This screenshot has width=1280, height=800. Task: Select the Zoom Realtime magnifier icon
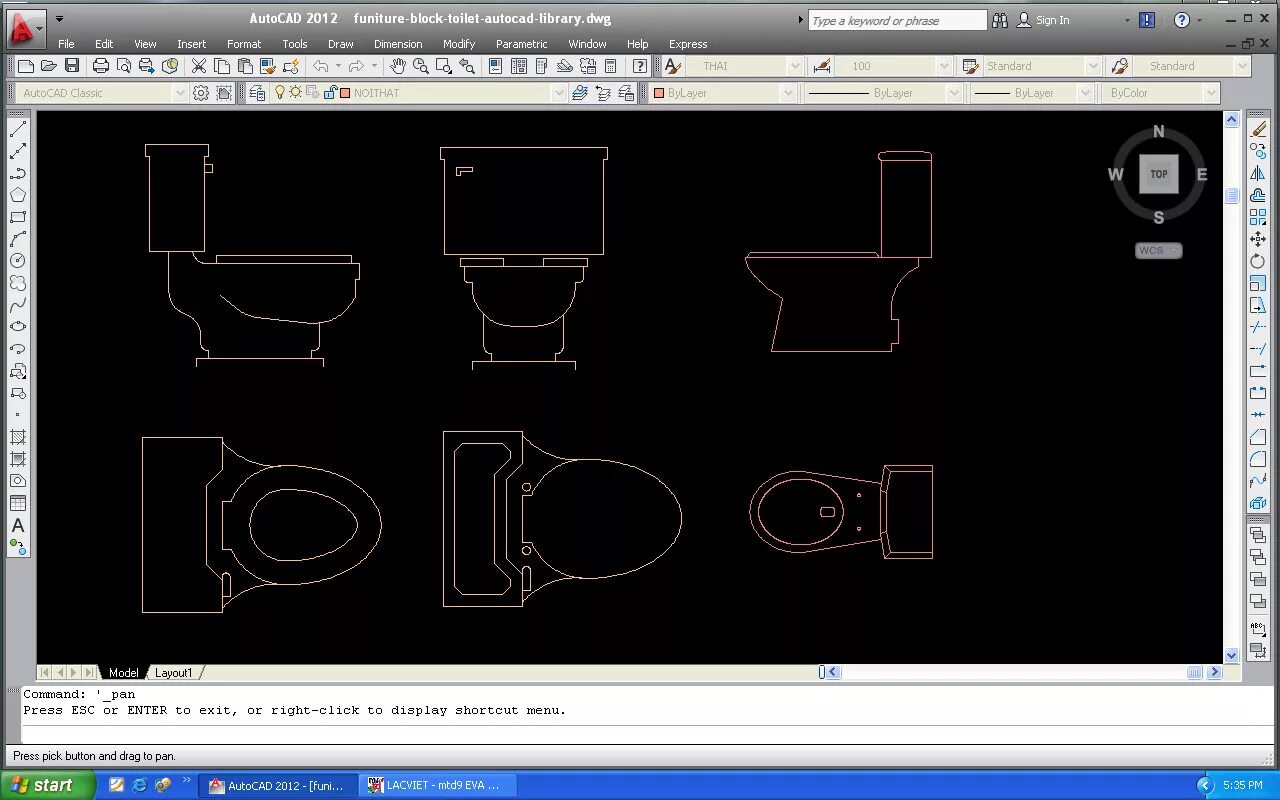[421, 66]
